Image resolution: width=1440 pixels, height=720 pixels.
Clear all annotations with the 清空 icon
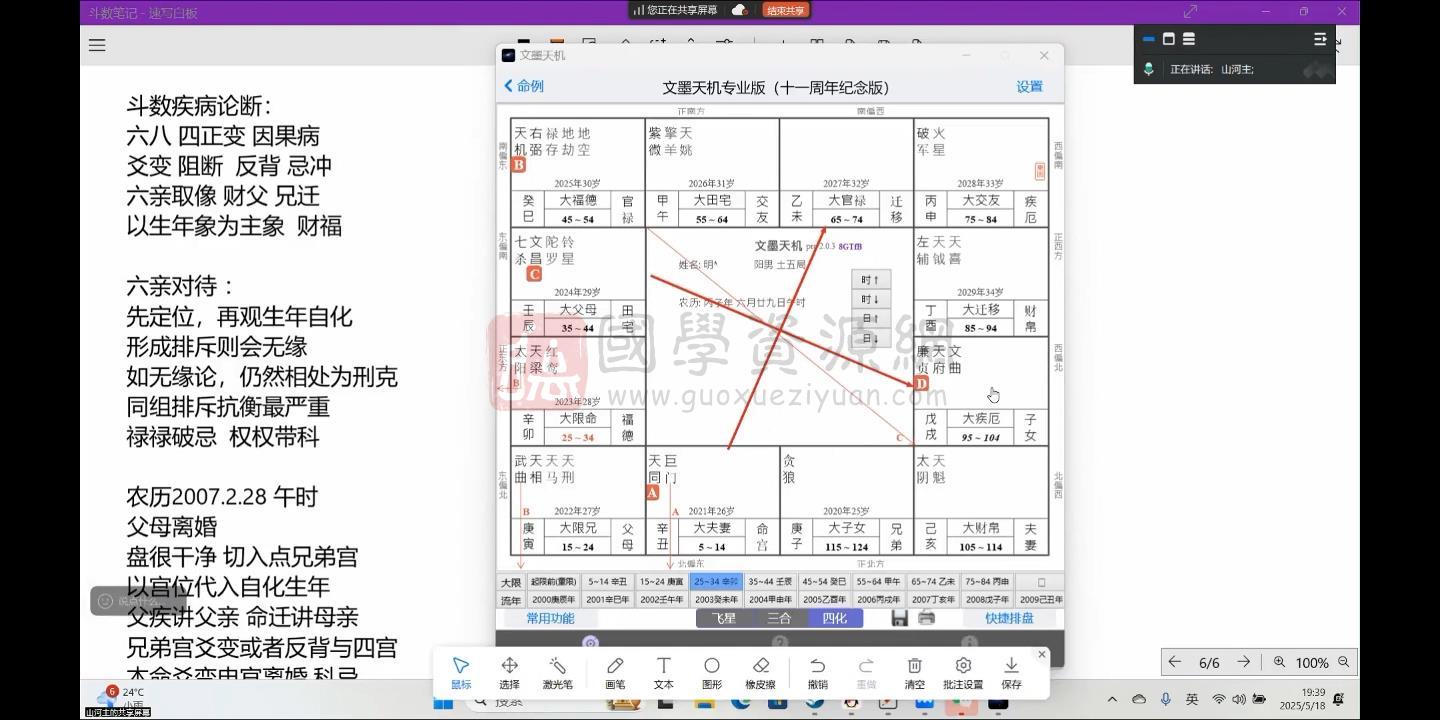914,671
